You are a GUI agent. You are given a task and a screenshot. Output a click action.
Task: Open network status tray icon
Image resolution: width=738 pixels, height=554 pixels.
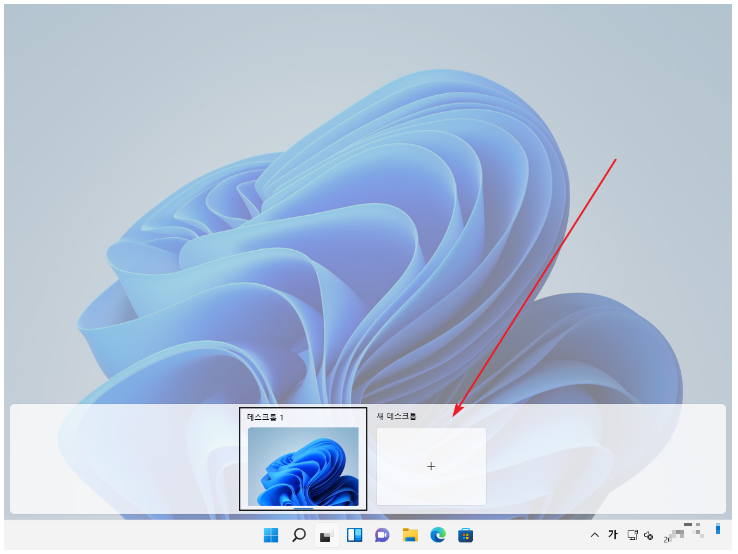click(632, 535)
